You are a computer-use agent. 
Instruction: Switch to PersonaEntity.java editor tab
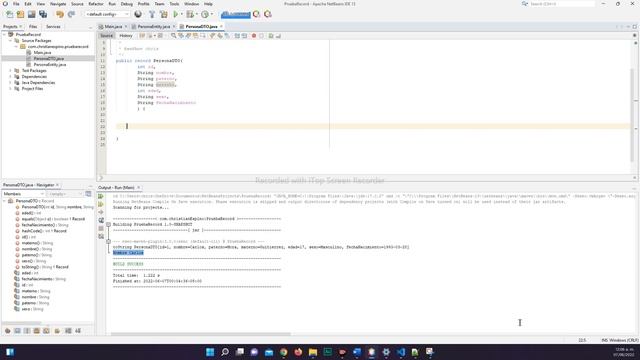153,27
